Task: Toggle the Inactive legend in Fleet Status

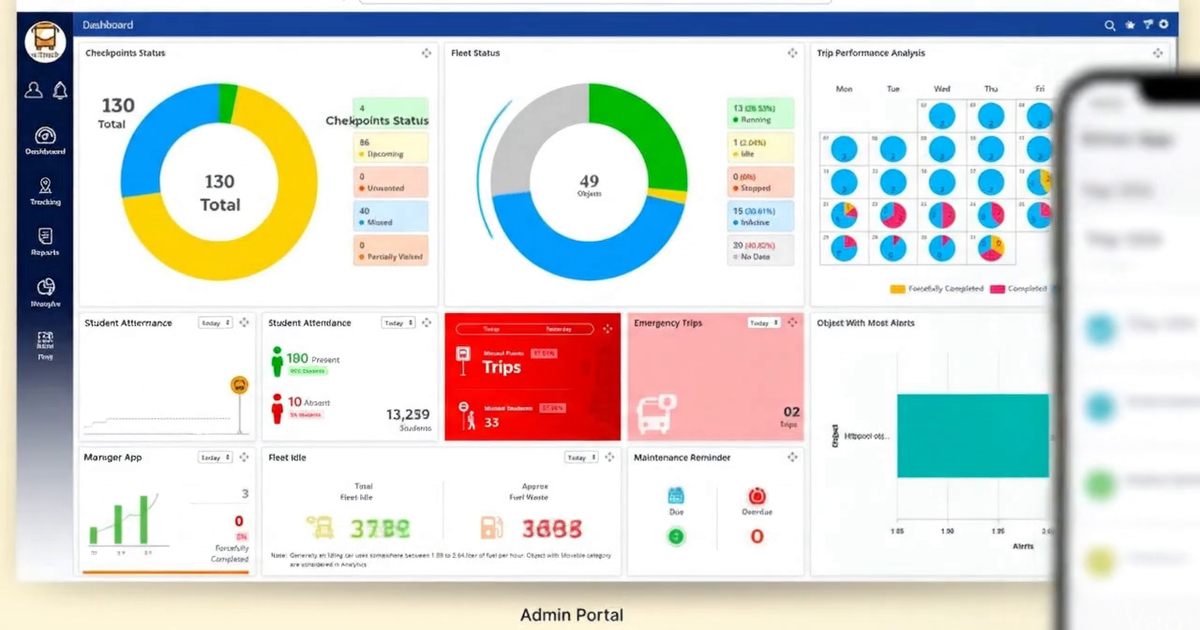Action: coord(760,216)
